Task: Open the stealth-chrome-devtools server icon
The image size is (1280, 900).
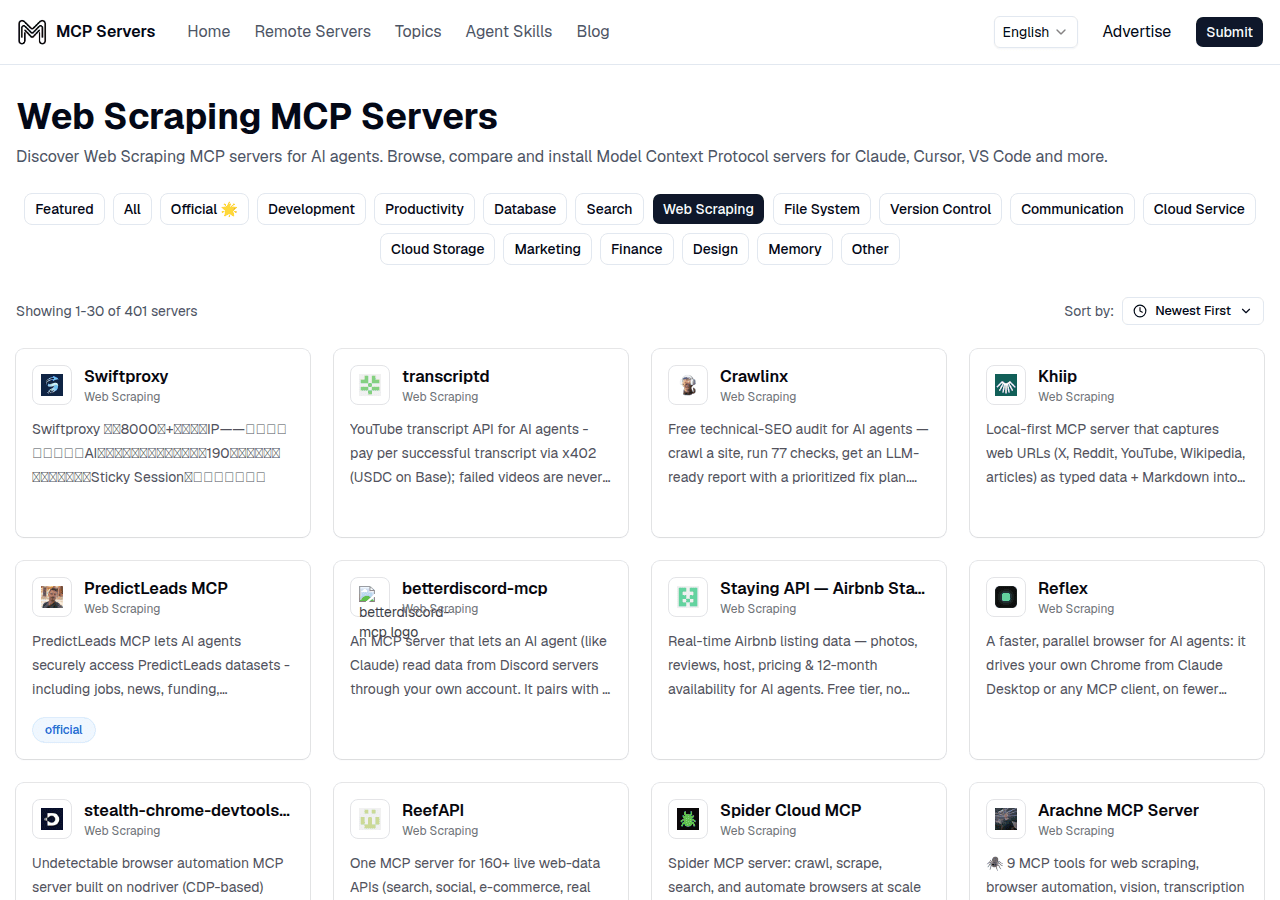Action: pos(52,819)
